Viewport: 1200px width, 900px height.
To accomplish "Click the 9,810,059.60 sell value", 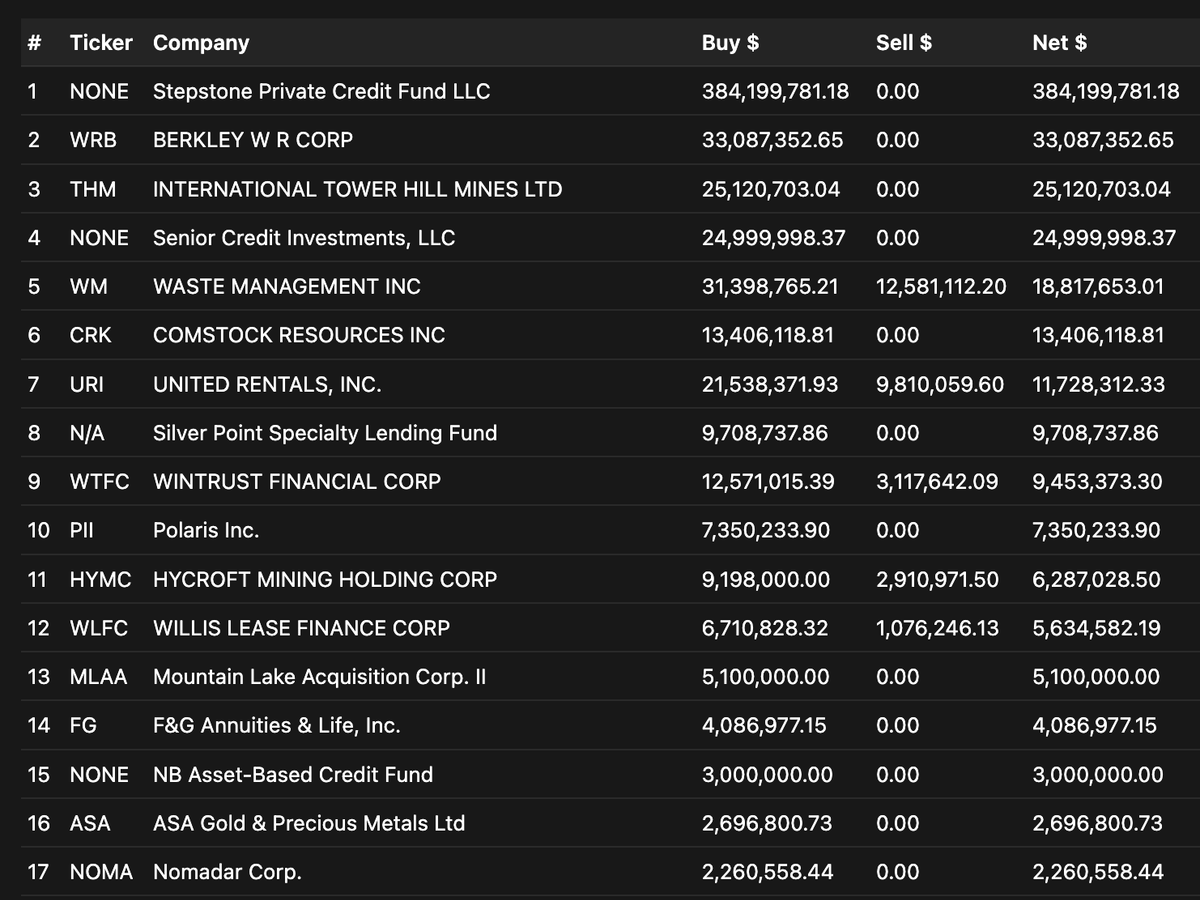I will click(940, 384).
